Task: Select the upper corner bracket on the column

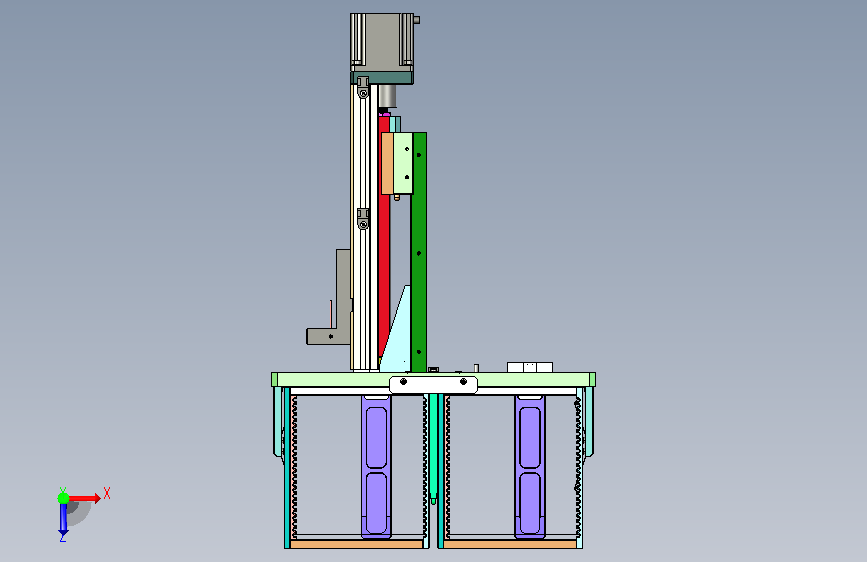Action: [363, 87]
